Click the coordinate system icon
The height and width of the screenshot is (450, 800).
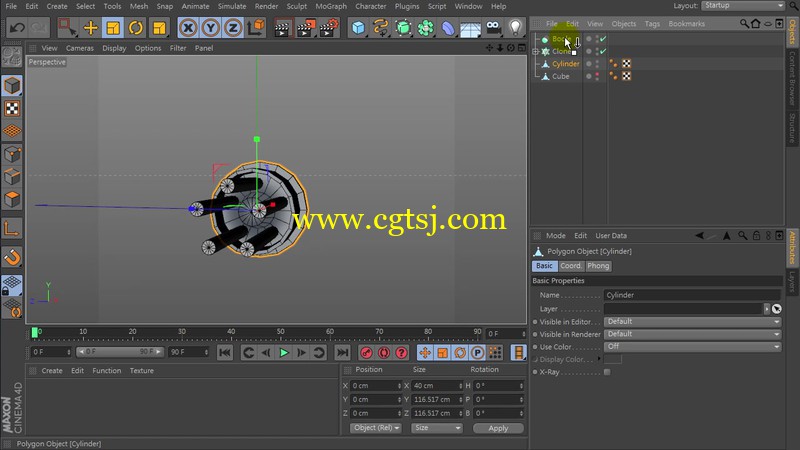pyautogui.click(x=256, y=27)
